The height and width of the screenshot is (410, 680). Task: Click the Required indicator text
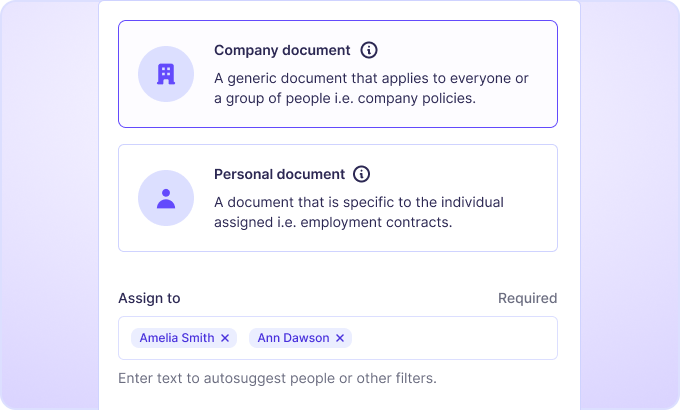pos(527,298)
